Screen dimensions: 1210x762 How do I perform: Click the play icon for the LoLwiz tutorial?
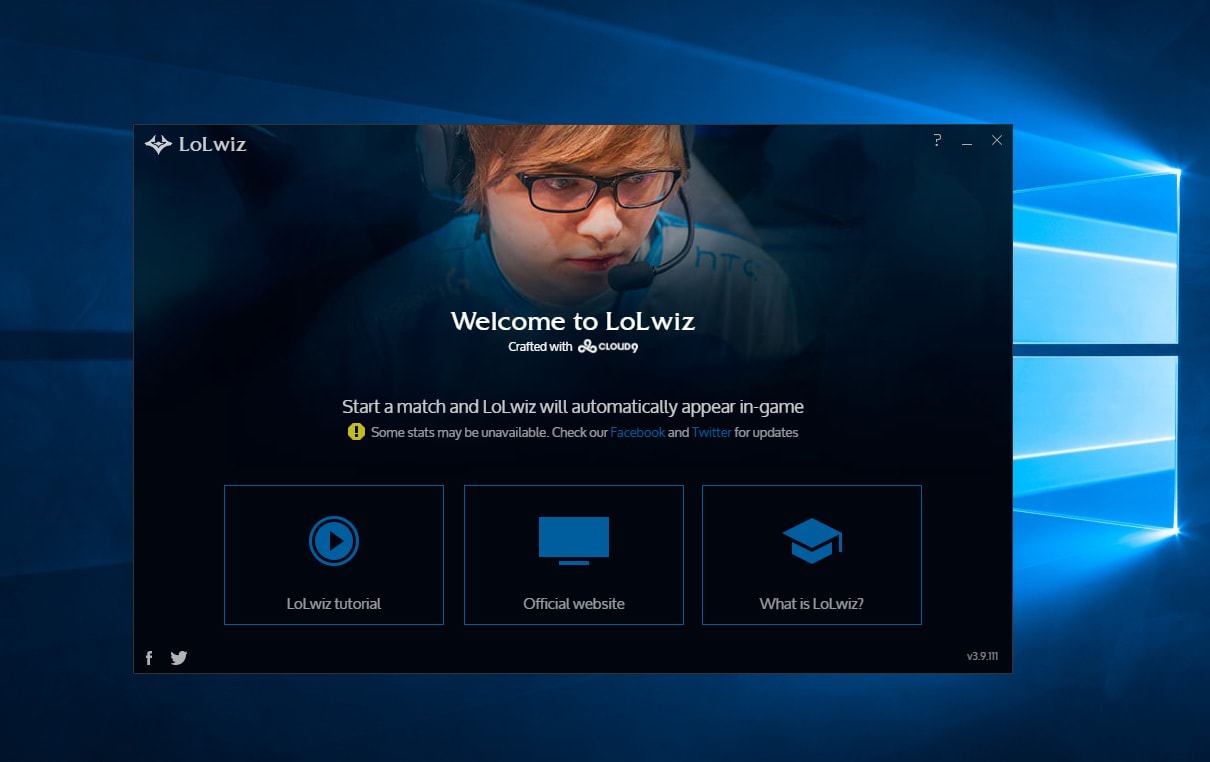[333, 541]
